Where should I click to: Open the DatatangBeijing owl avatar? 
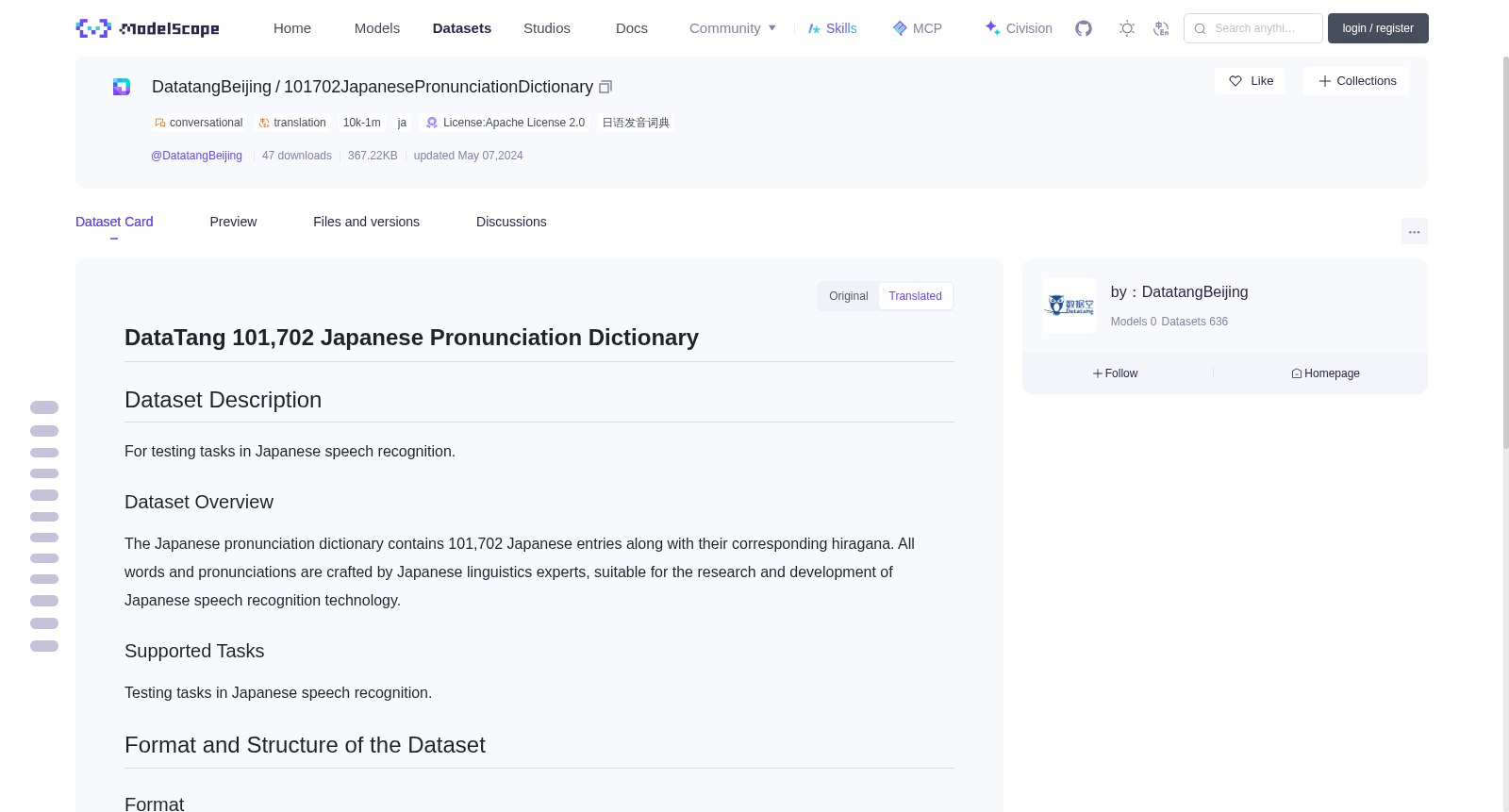pos(1070,306)
